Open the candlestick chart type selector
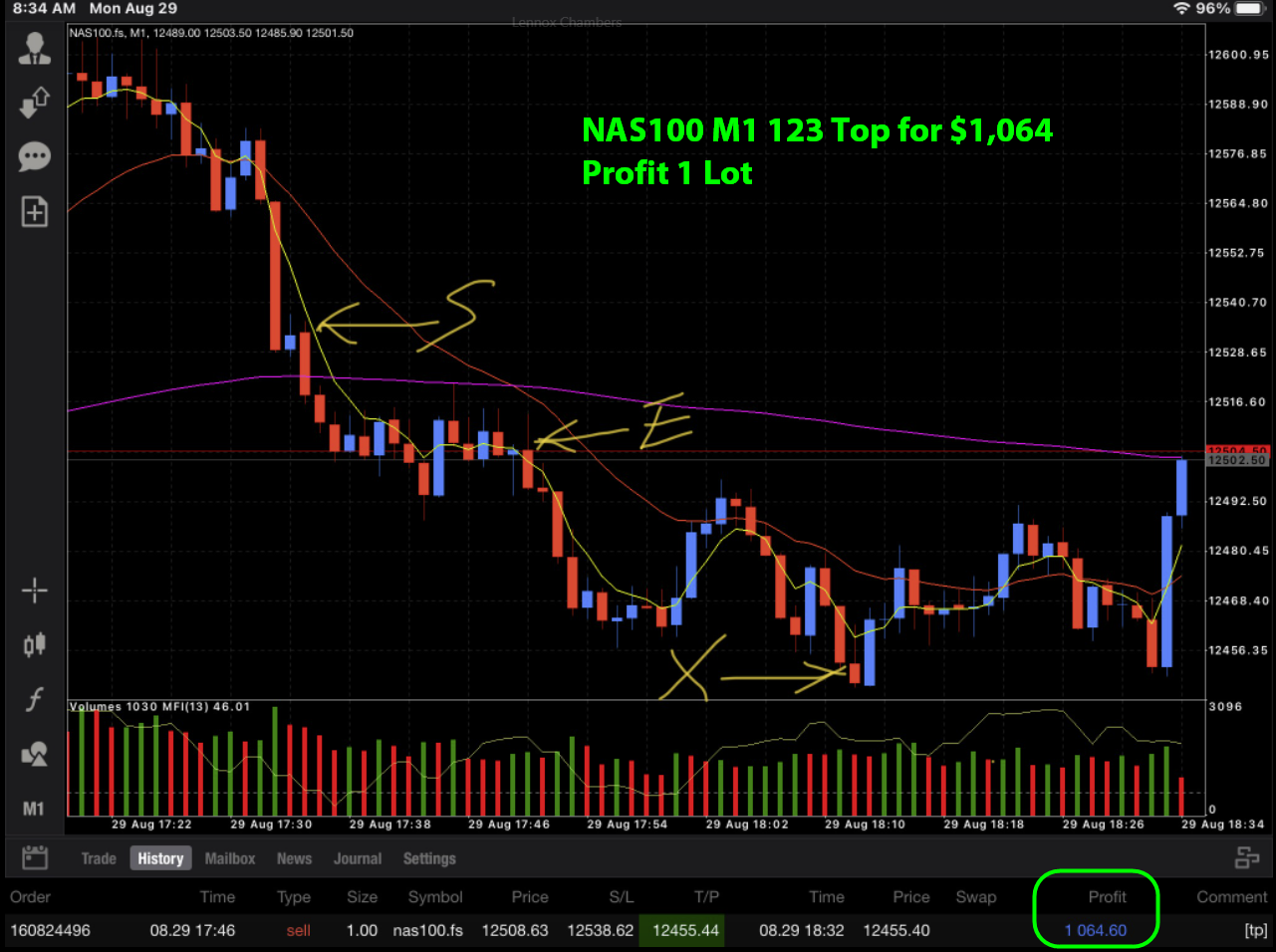The image size is (1276, 952). [x=34, y=645]
